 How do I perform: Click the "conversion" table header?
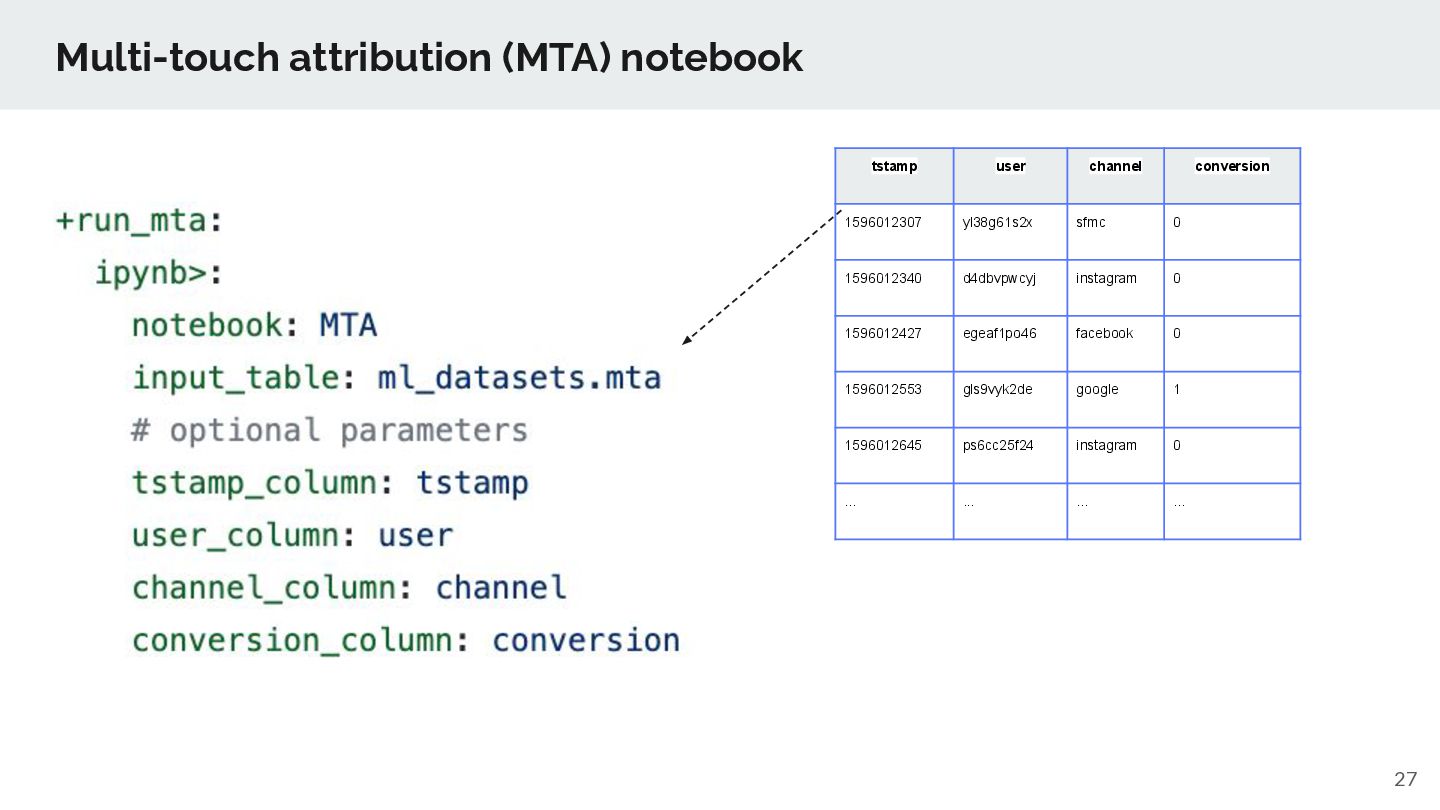click(1232, 176)
